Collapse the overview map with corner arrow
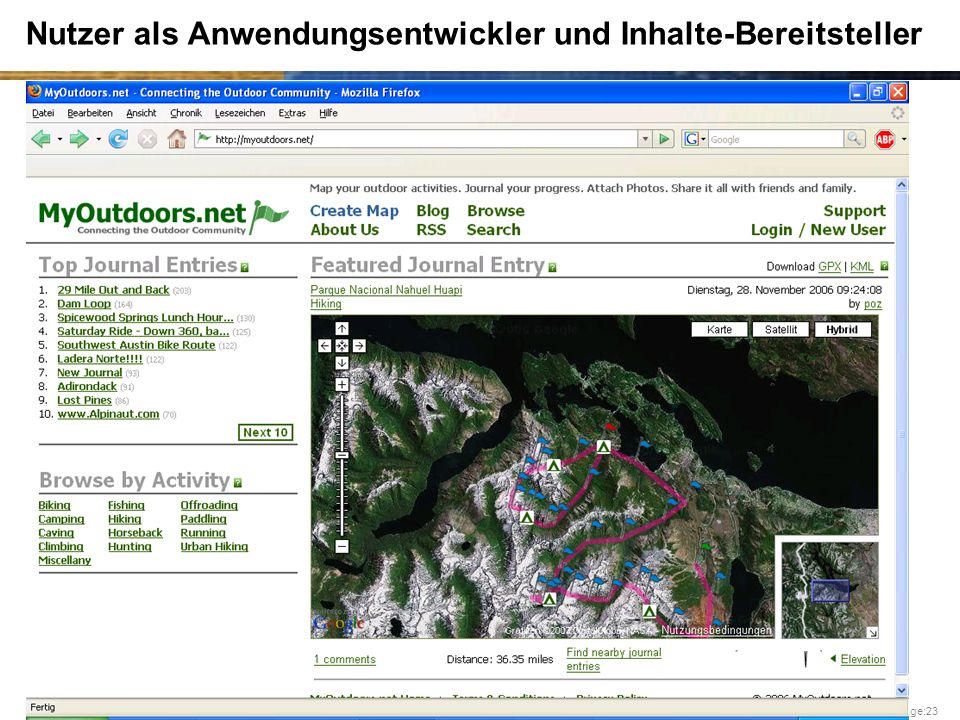Screen dimensions: 960x720 point(873,632)
